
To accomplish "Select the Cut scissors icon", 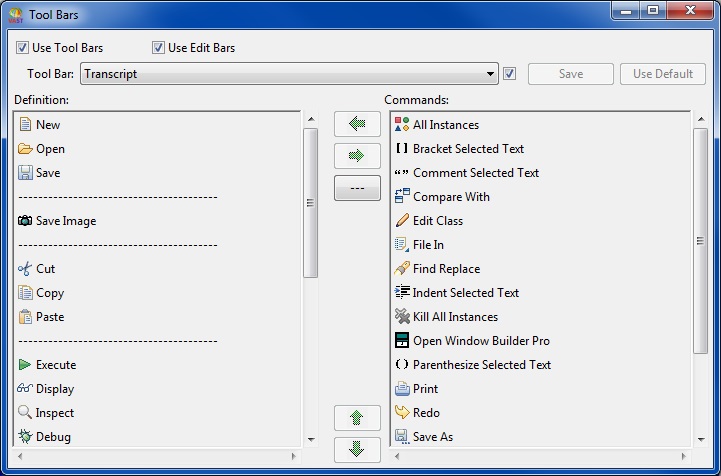I will point(25,269).
